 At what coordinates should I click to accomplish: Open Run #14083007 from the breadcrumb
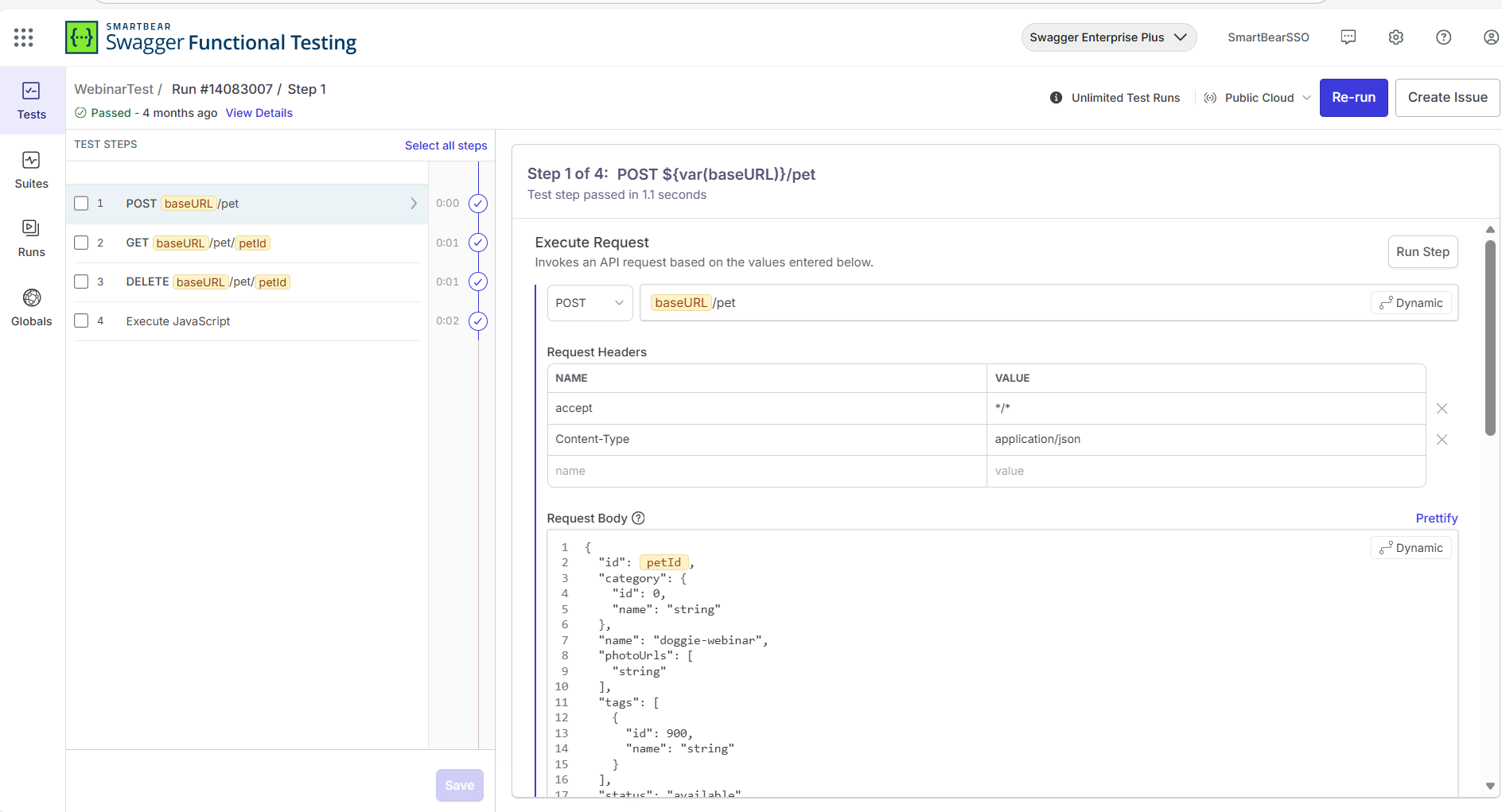220,89
